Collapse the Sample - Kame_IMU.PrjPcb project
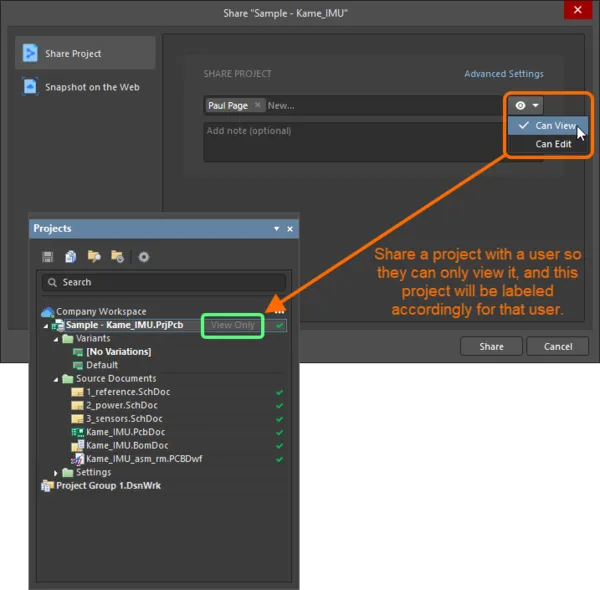Viewport: 600px width, 590px height. pos(46,326)
